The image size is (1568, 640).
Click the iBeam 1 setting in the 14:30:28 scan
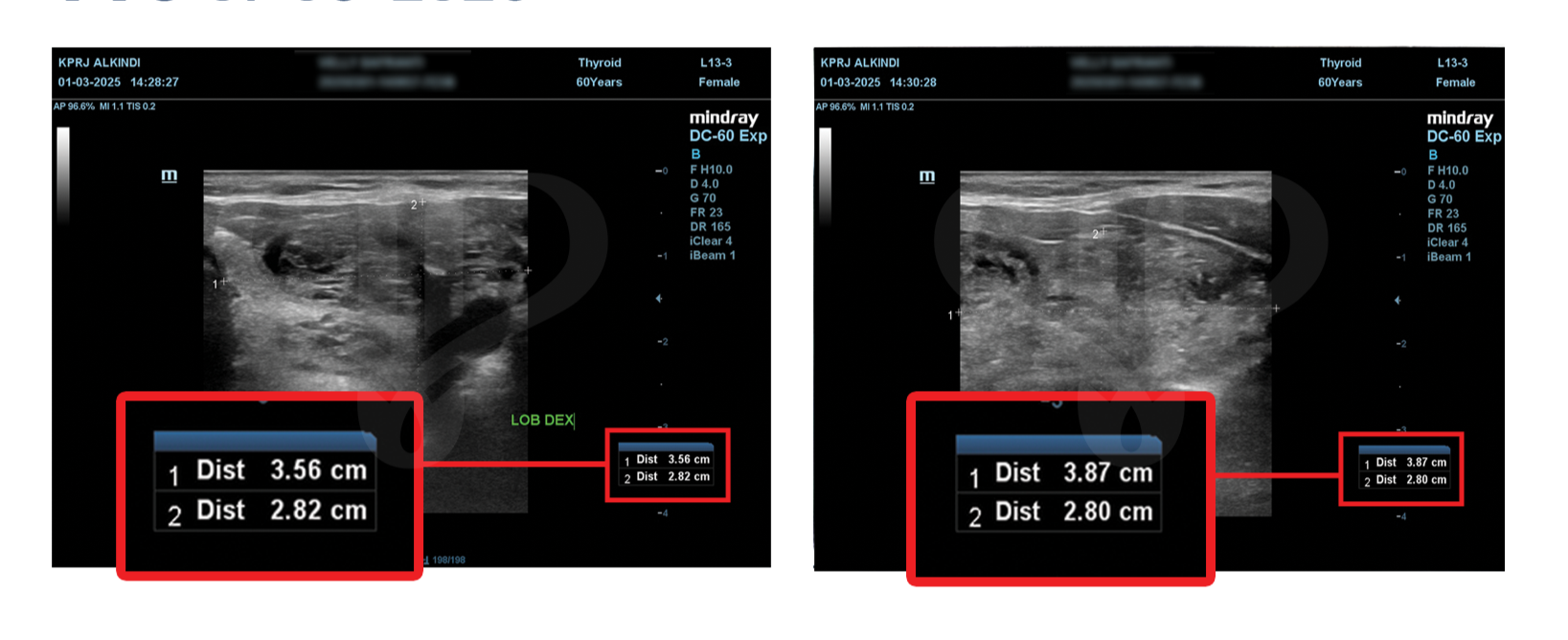click(1449, 257)
